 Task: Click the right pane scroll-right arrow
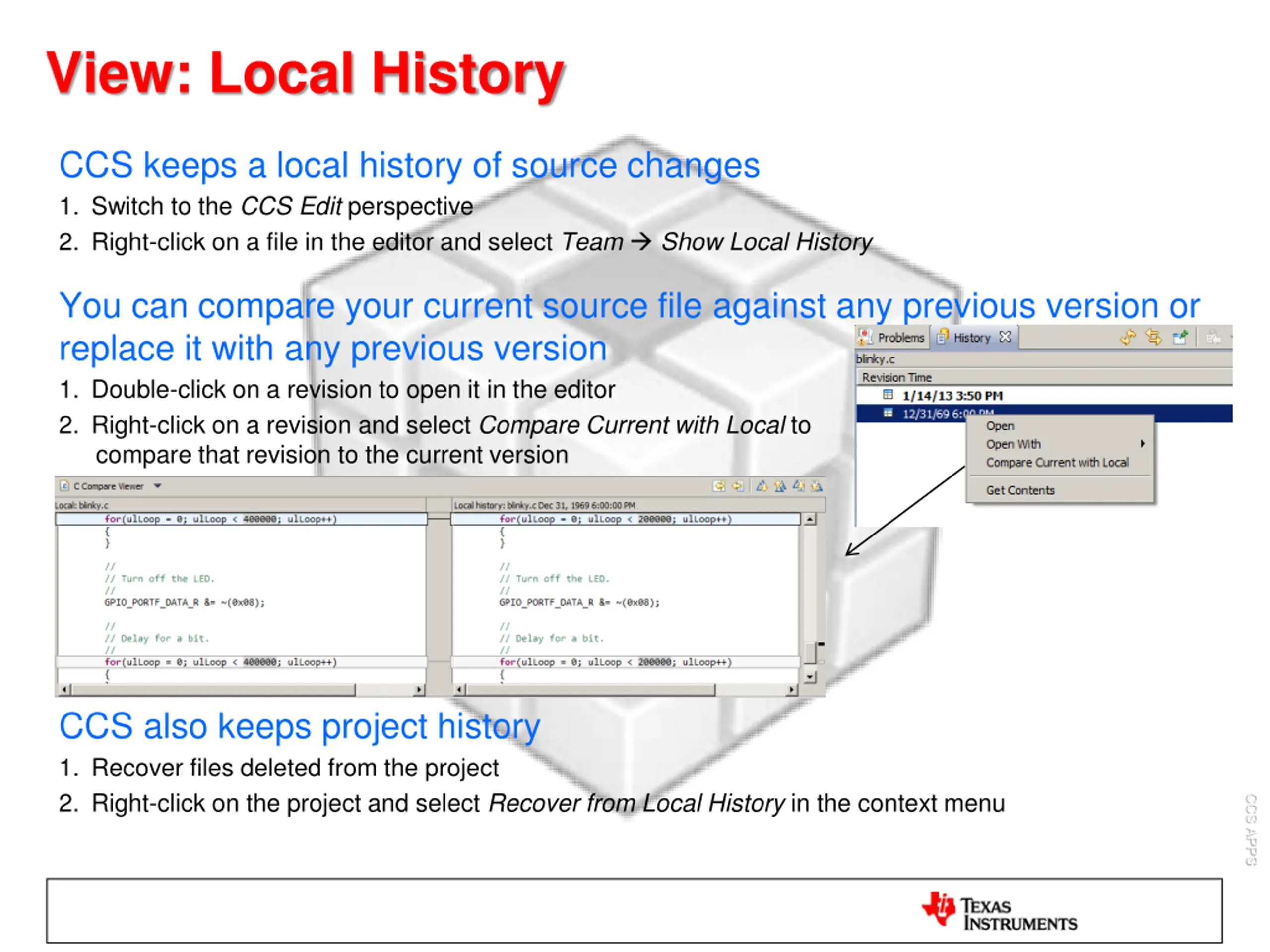coord(792,689)
